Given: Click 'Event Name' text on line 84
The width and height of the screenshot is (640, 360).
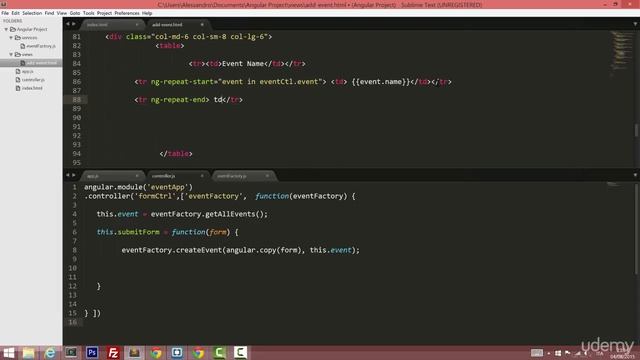Looking at the screenshot, I should [x=242, y=64].
